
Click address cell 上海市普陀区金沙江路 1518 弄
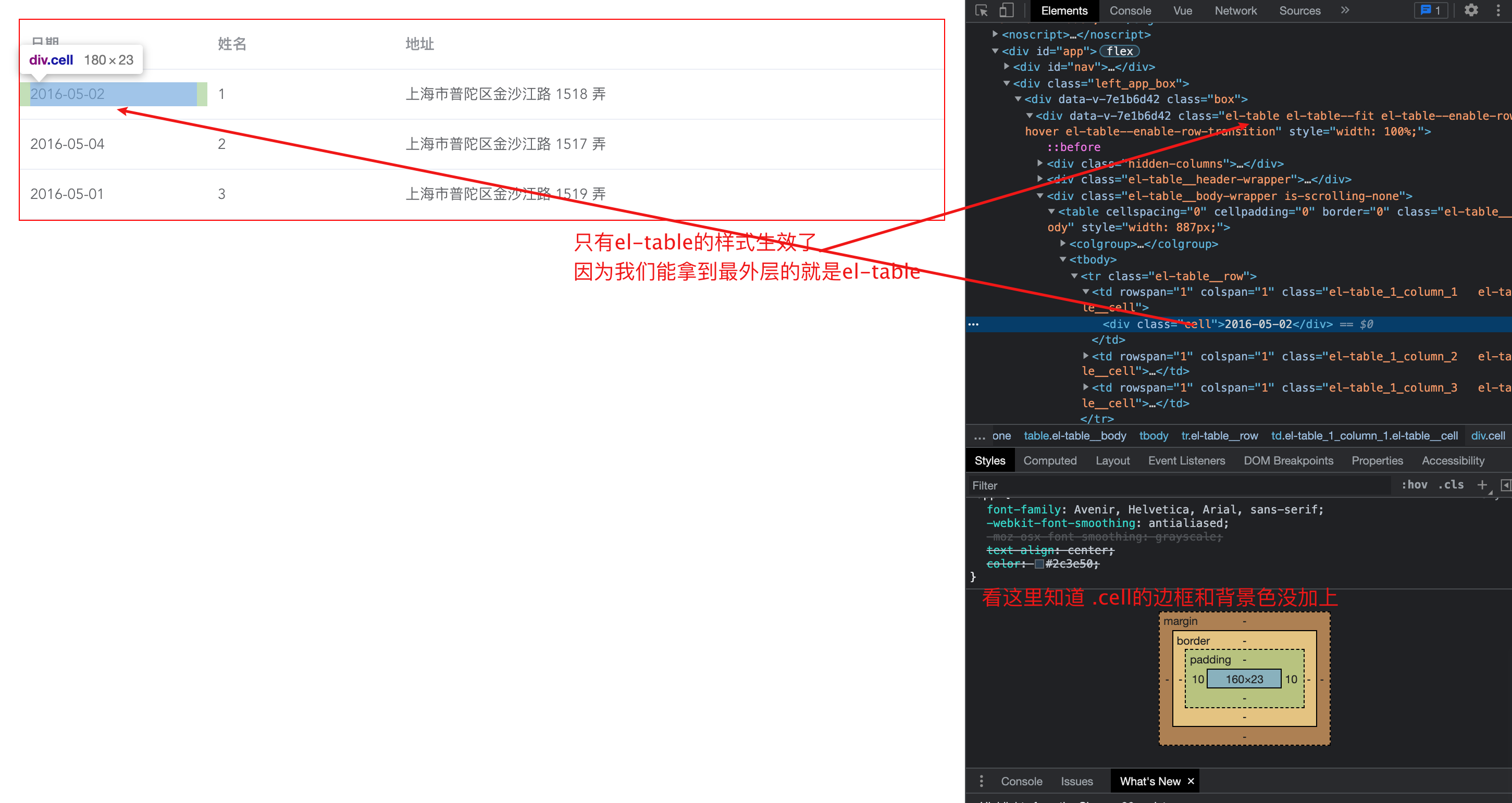pos(505,94)
